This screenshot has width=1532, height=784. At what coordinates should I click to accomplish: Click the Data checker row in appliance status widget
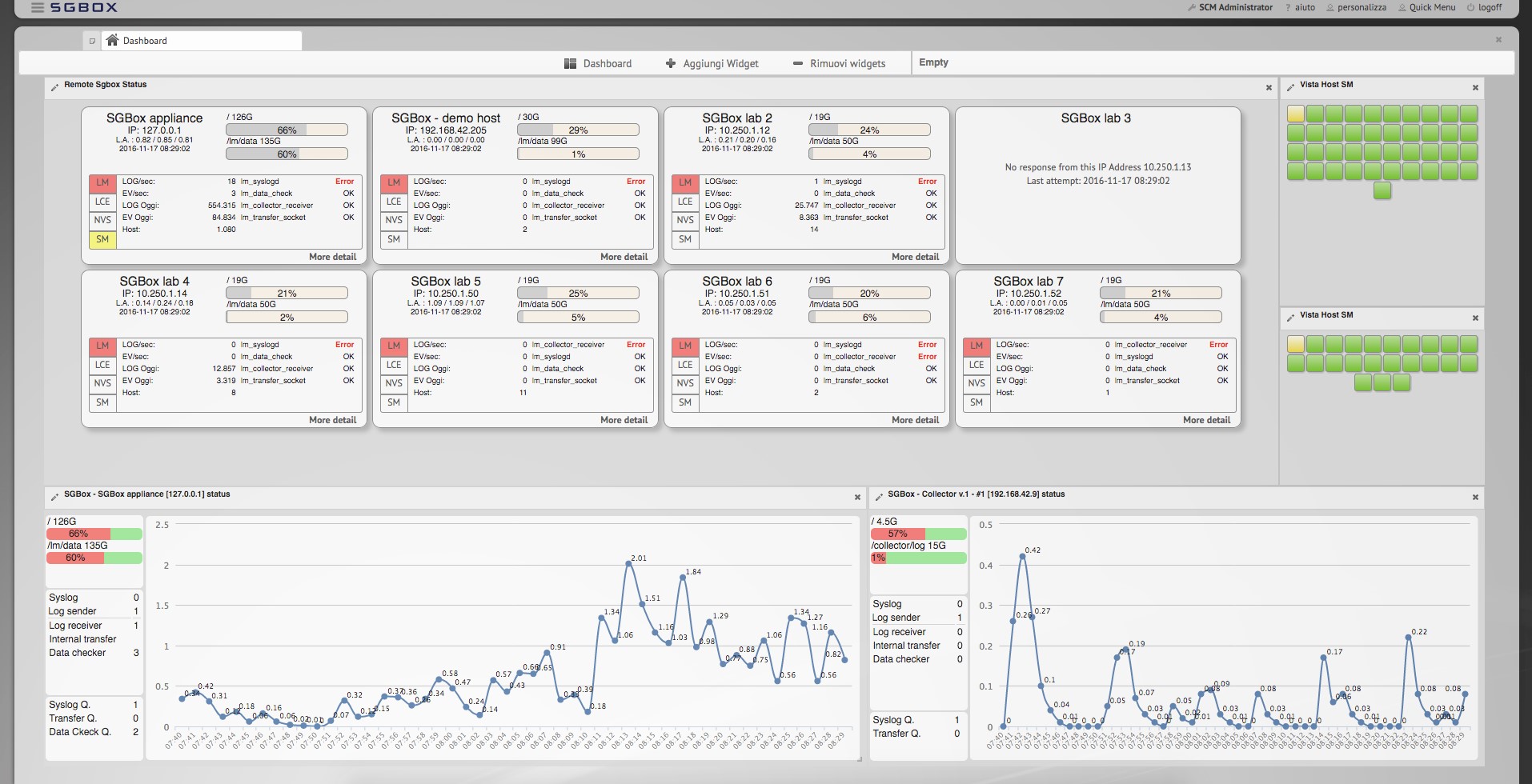point(94,653)
